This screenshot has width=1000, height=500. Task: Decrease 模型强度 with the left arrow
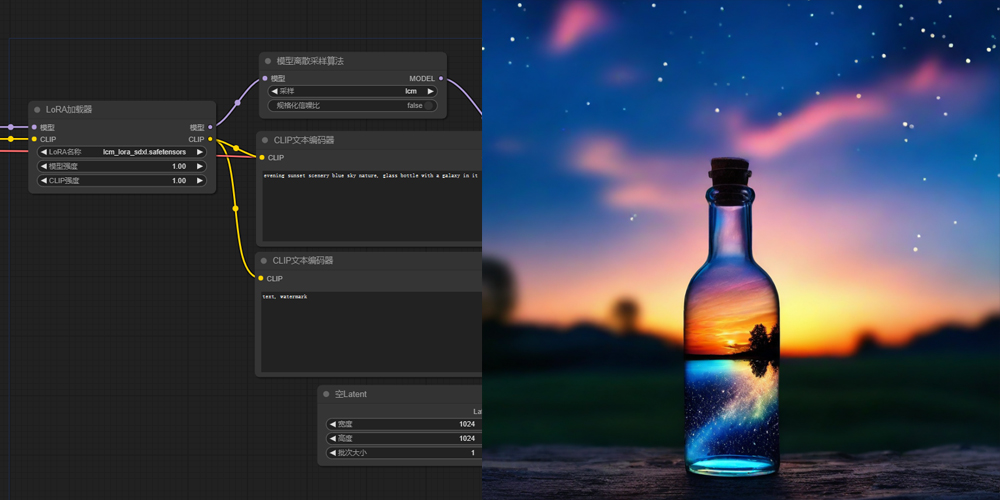pos(43,166)
